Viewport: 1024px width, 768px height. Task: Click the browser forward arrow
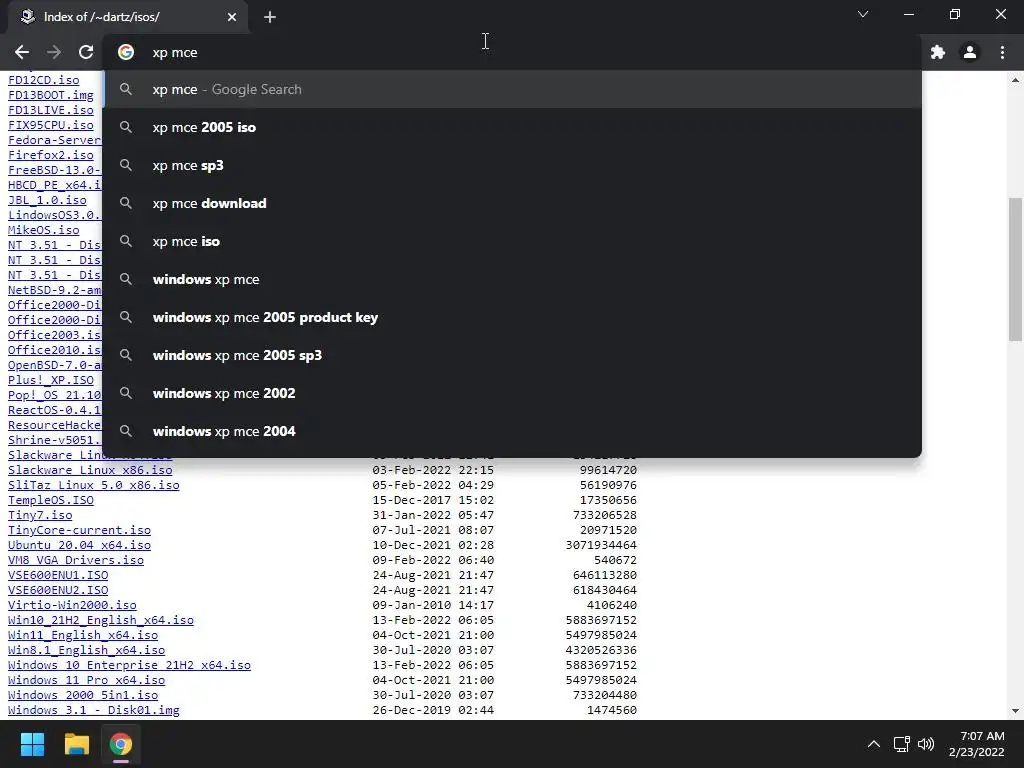[54, 52]
